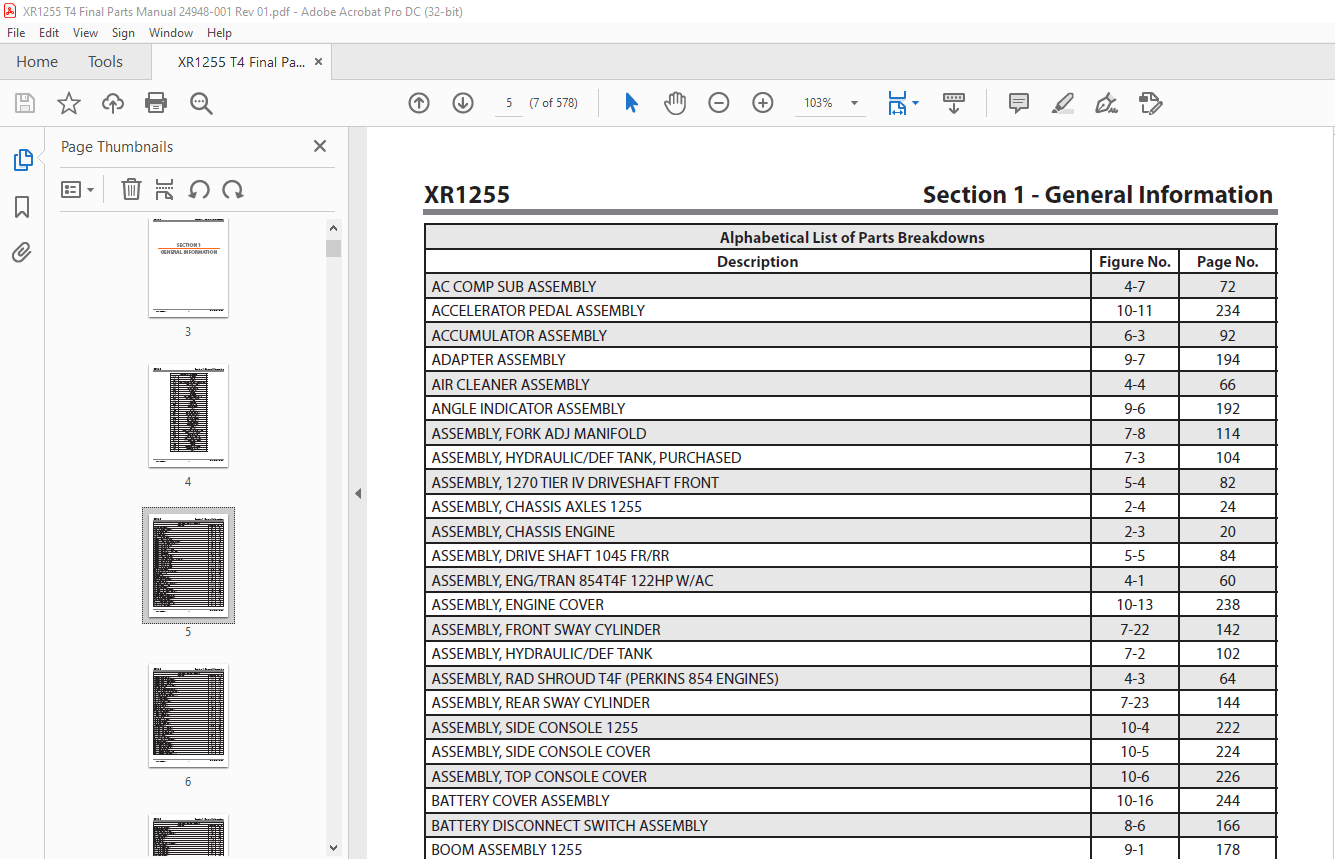This screenshot has height=859, width=1335.
Task: Click the Save file icon
Action: coord(25,103)
